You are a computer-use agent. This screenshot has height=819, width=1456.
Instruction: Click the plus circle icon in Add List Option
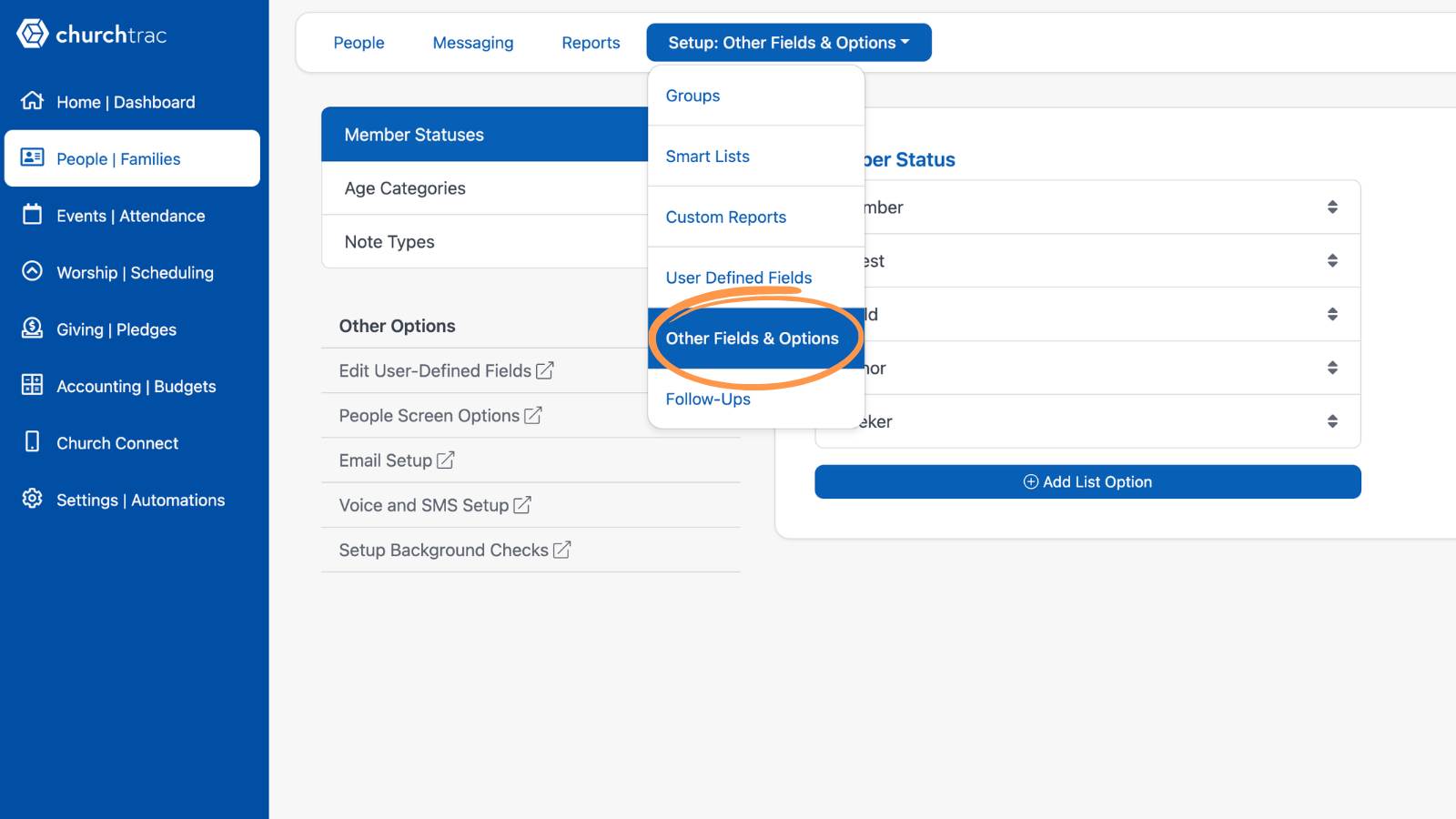click(1031, 481)
